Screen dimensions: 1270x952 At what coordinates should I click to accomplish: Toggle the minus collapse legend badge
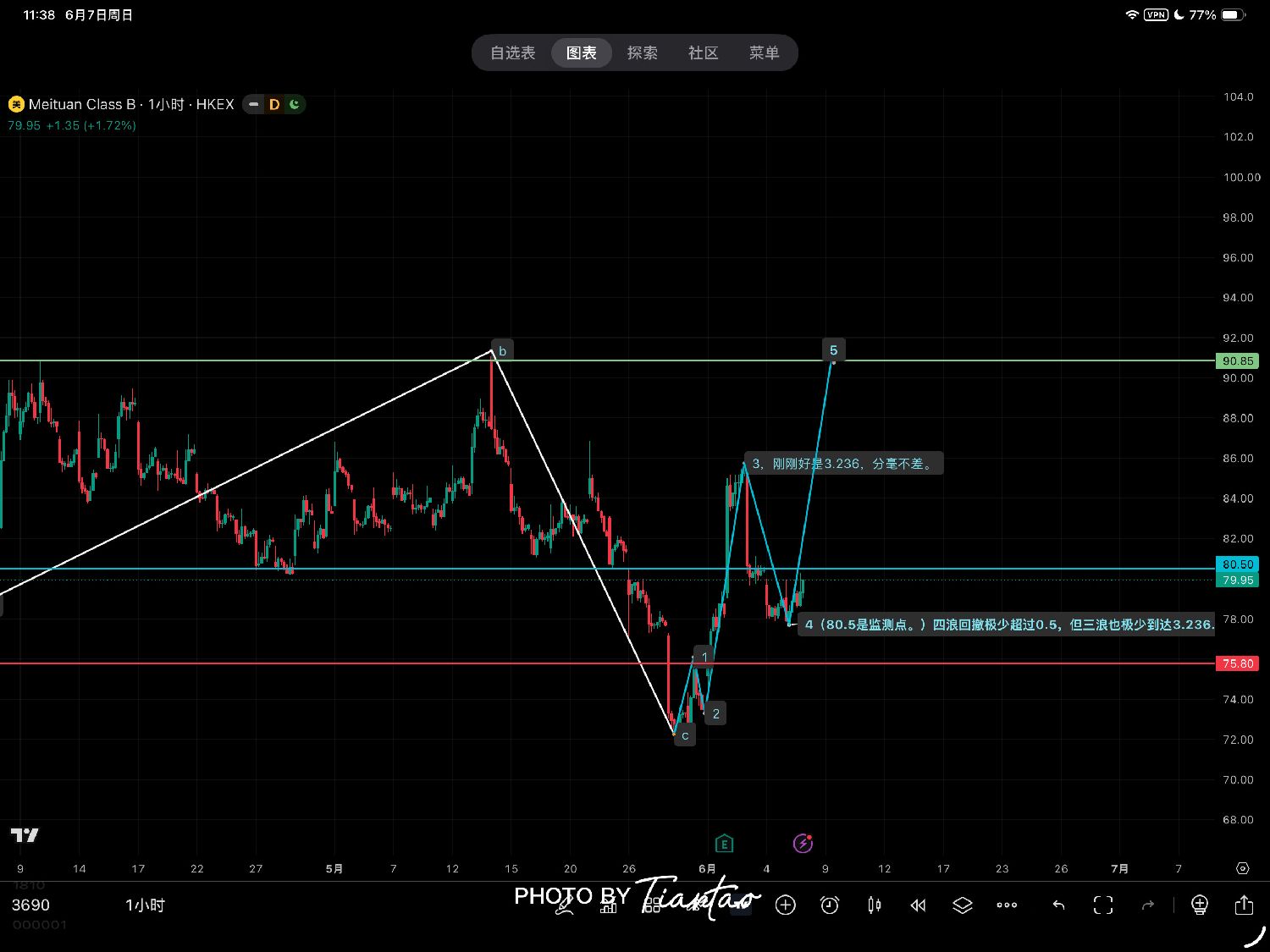254,104
